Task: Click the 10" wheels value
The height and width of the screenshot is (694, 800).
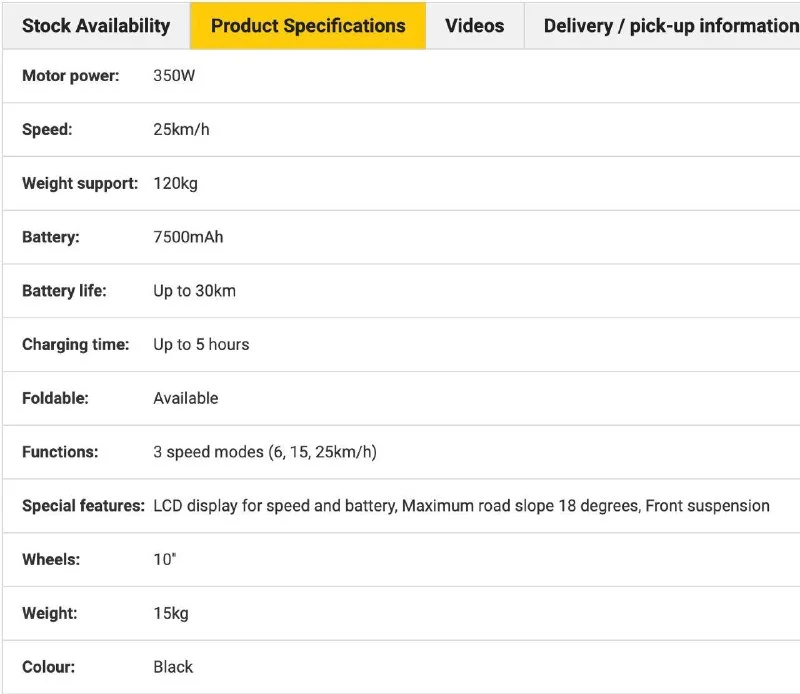Action: (164, 560)
